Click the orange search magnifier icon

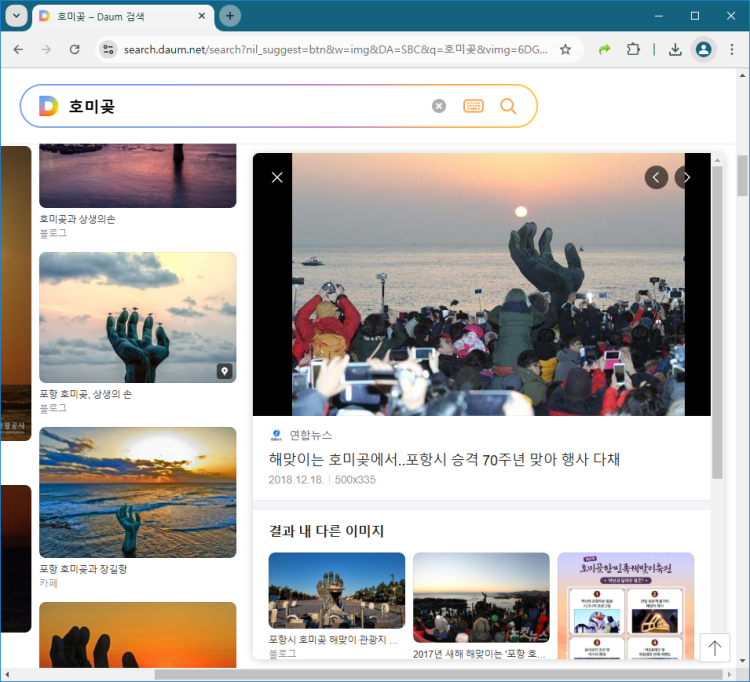coord(508,106)
